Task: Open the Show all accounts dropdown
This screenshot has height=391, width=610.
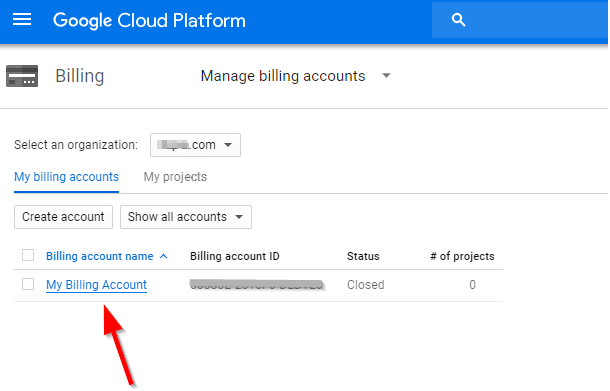Action: click(186, 217)
